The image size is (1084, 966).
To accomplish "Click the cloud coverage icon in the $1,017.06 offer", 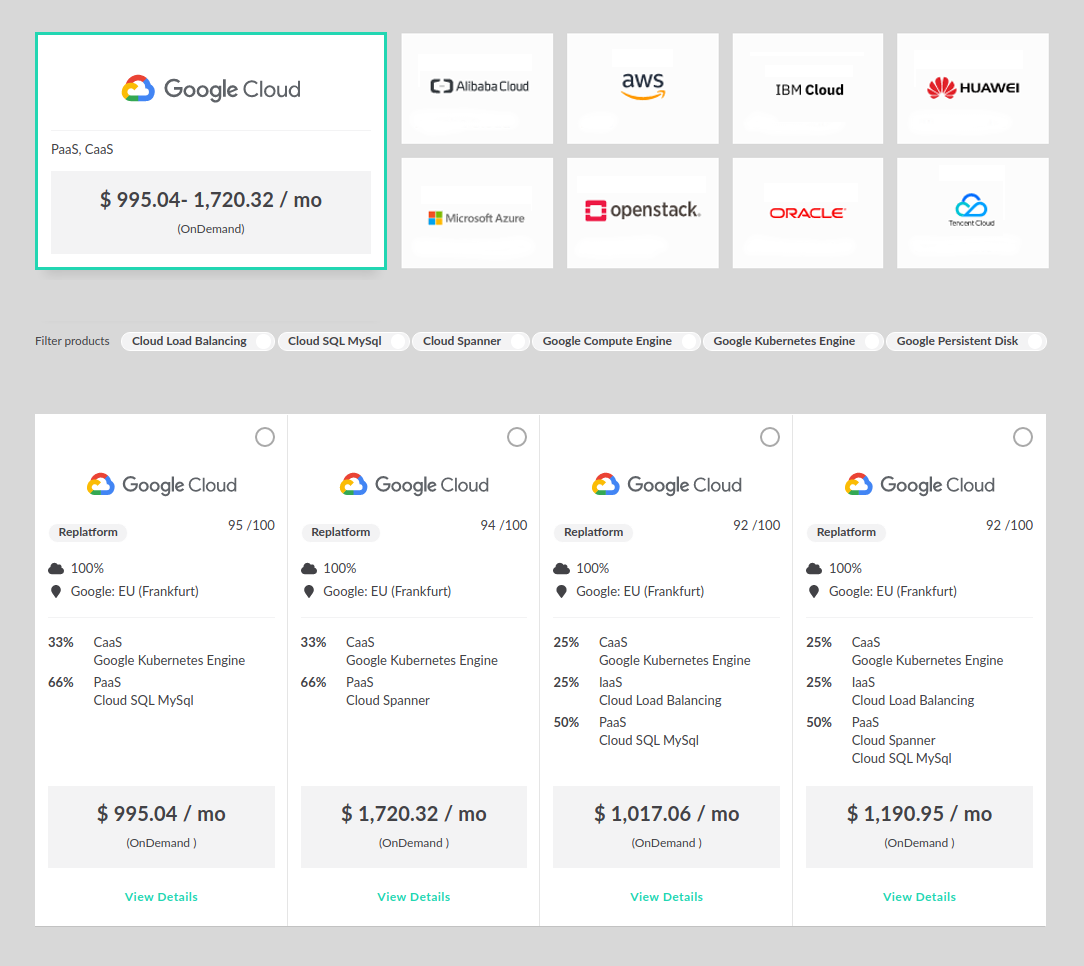I will (561, 568).
